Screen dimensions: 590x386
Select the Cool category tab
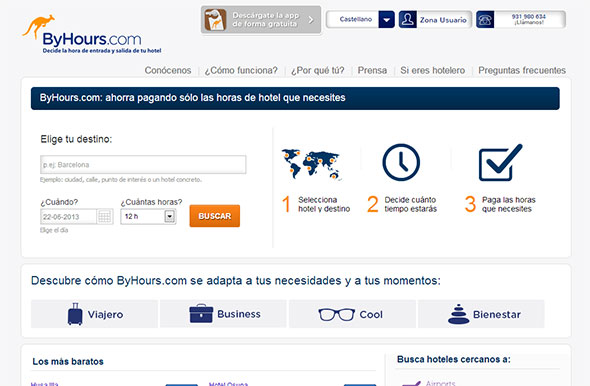pos(352,314)
